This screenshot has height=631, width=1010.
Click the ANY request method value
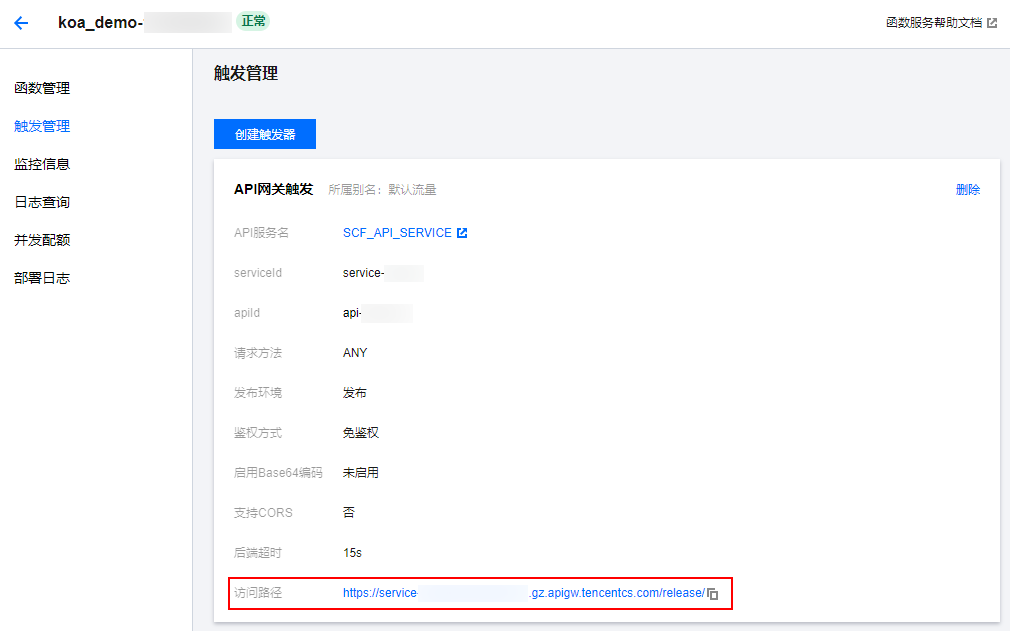pos(355,353)
